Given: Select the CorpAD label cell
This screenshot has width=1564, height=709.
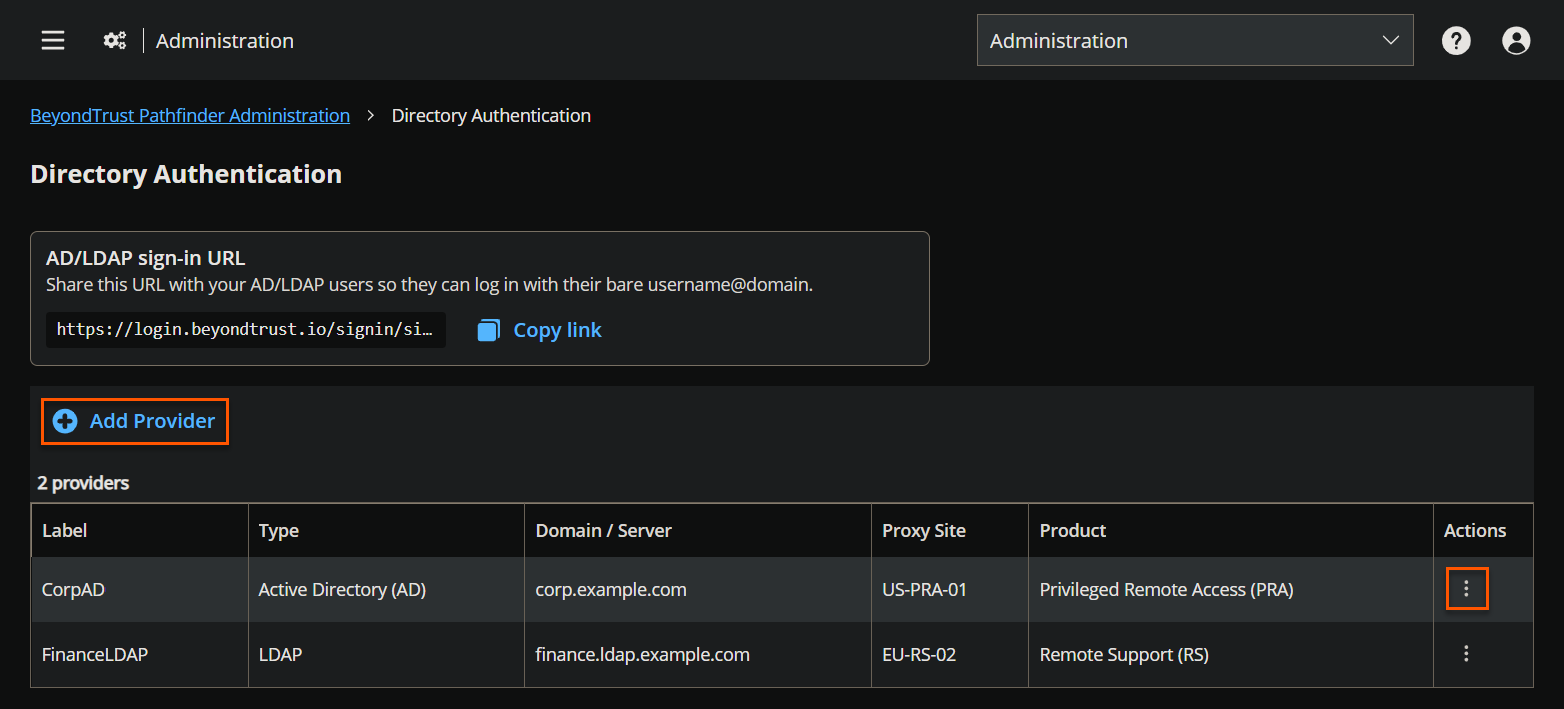Looking at the screenshot, I should tap(139, 590).
